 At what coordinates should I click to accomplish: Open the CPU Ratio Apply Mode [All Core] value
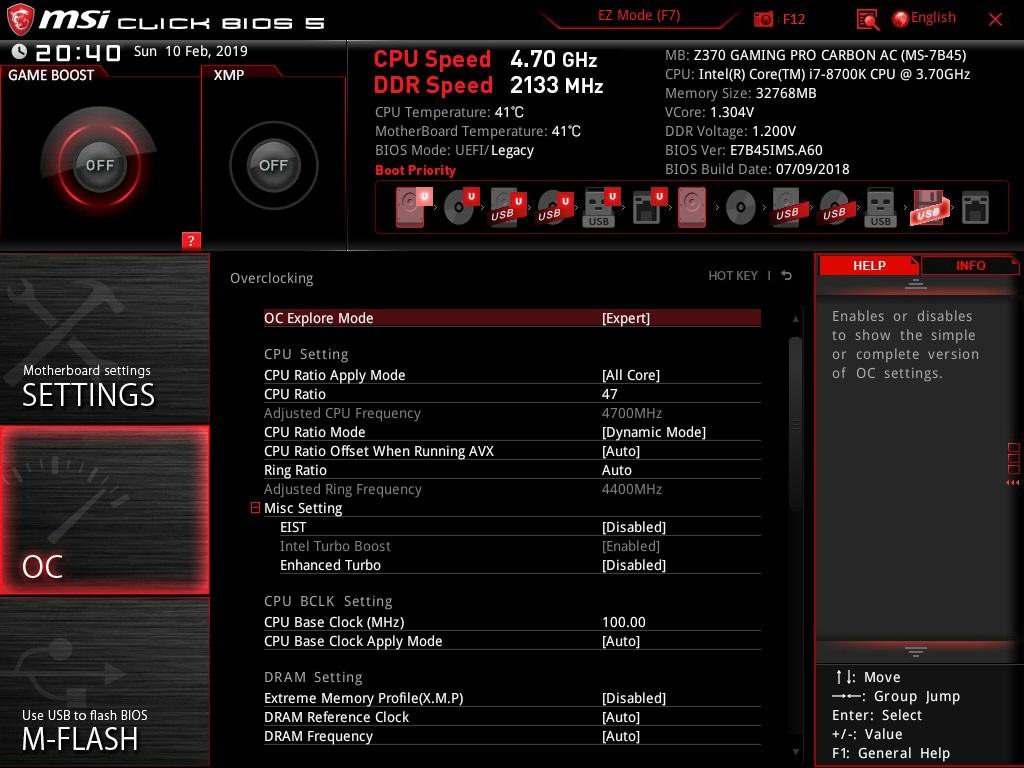tap(631, 375)
